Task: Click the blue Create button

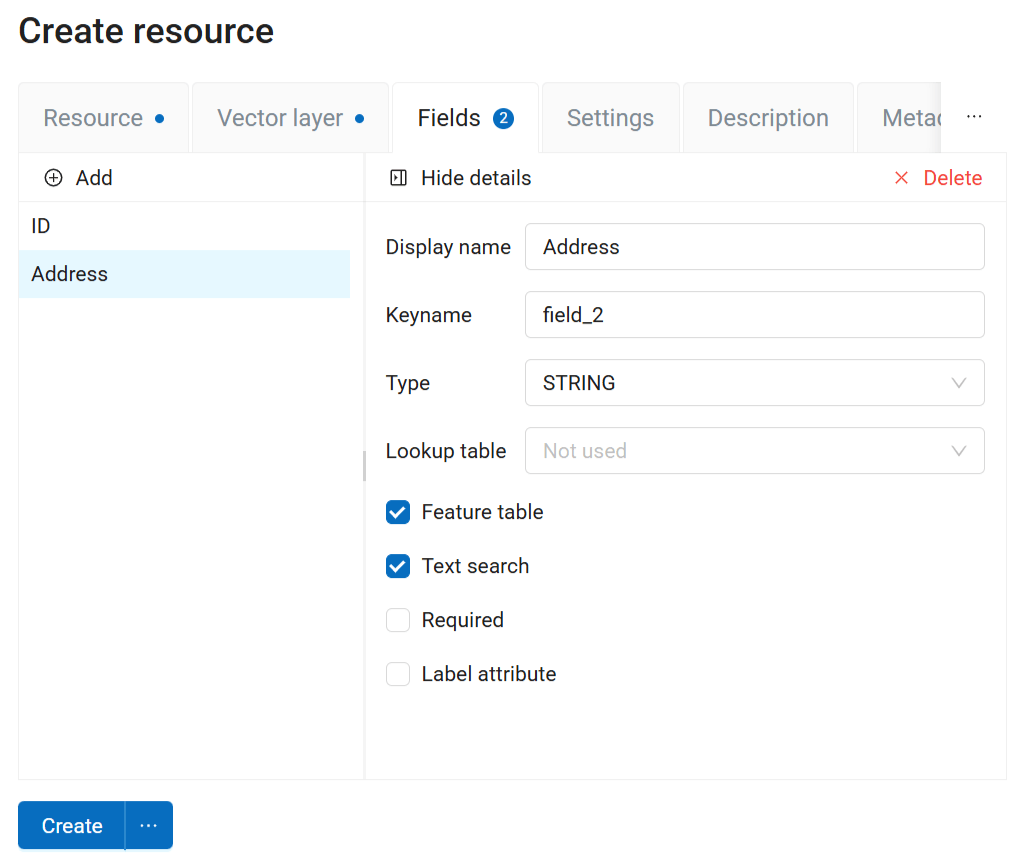Action: [72, 825]
